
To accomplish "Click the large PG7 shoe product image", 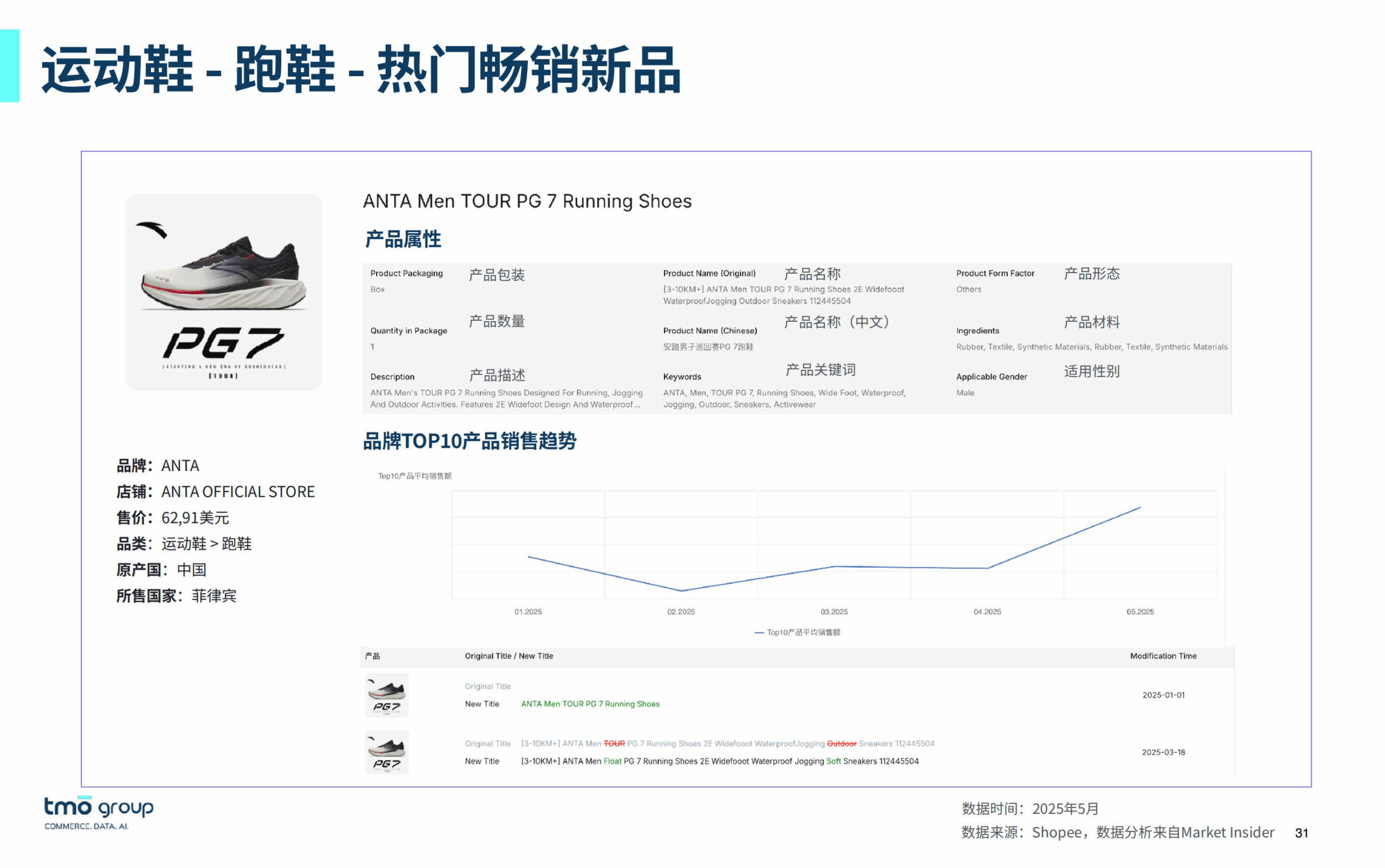I will point(223,291).
